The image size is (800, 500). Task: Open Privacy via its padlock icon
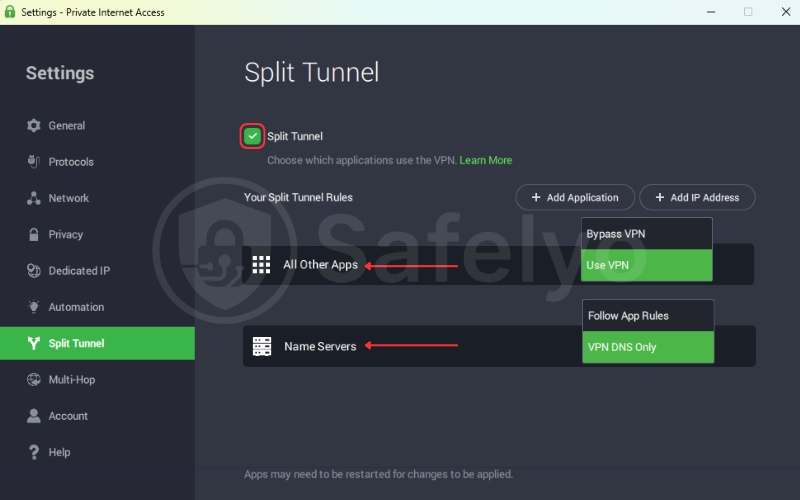pyautogui.click(x=34, y=234)
